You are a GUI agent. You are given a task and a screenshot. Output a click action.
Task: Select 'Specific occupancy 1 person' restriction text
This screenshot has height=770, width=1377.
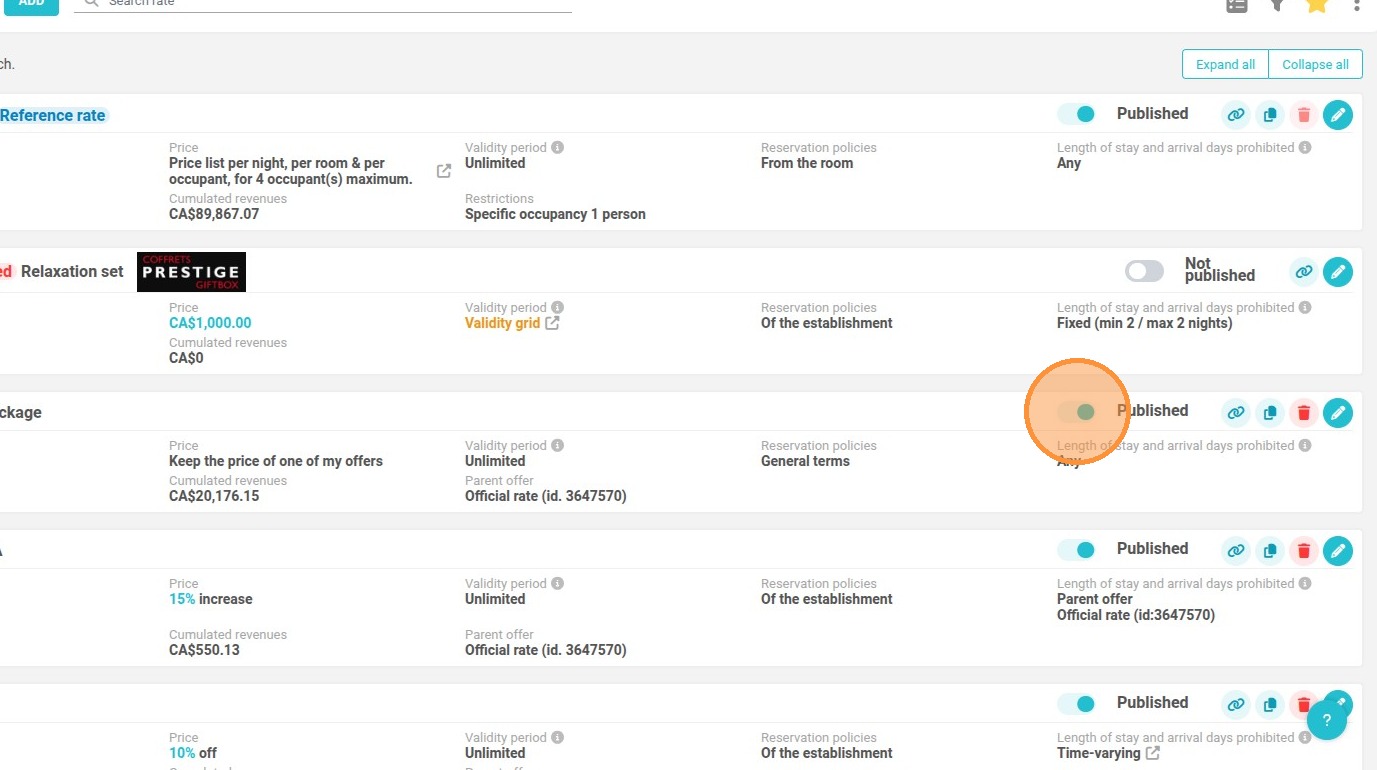[x=555, y=214]
